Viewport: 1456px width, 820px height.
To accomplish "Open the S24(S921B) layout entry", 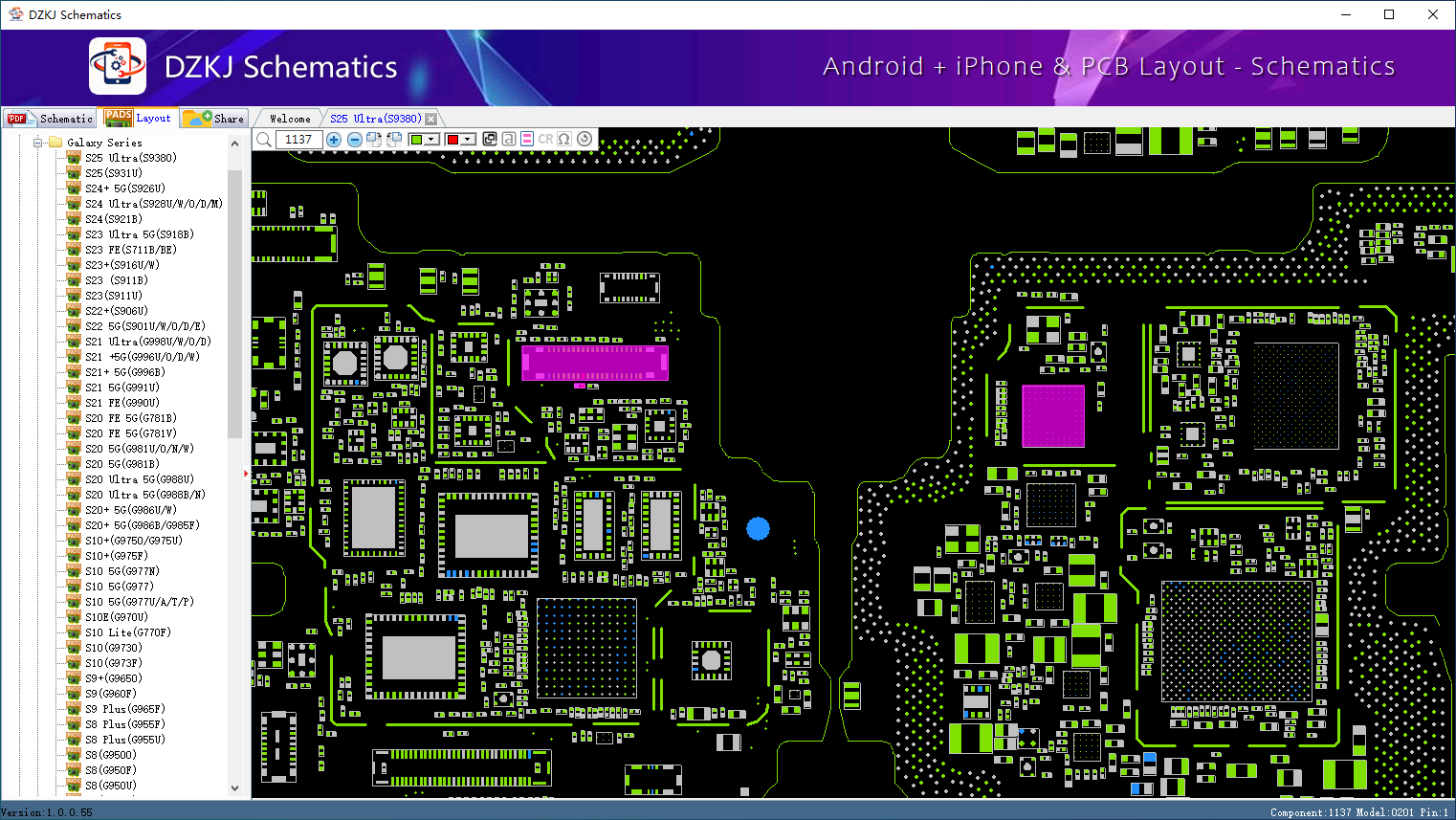I will click(x=113, y=219).
